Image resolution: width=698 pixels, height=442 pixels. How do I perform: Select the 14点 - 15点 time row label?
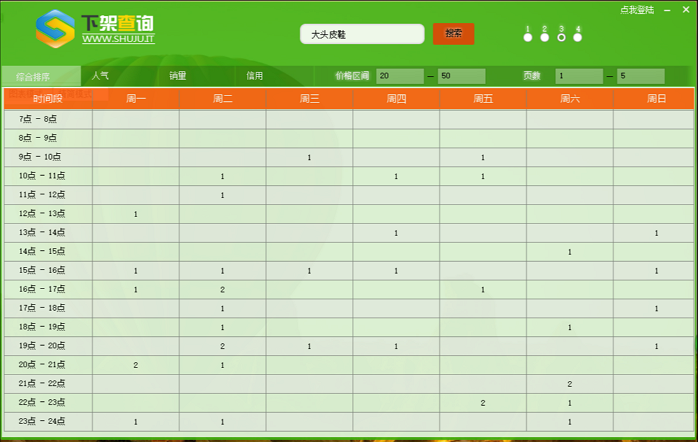42,251
